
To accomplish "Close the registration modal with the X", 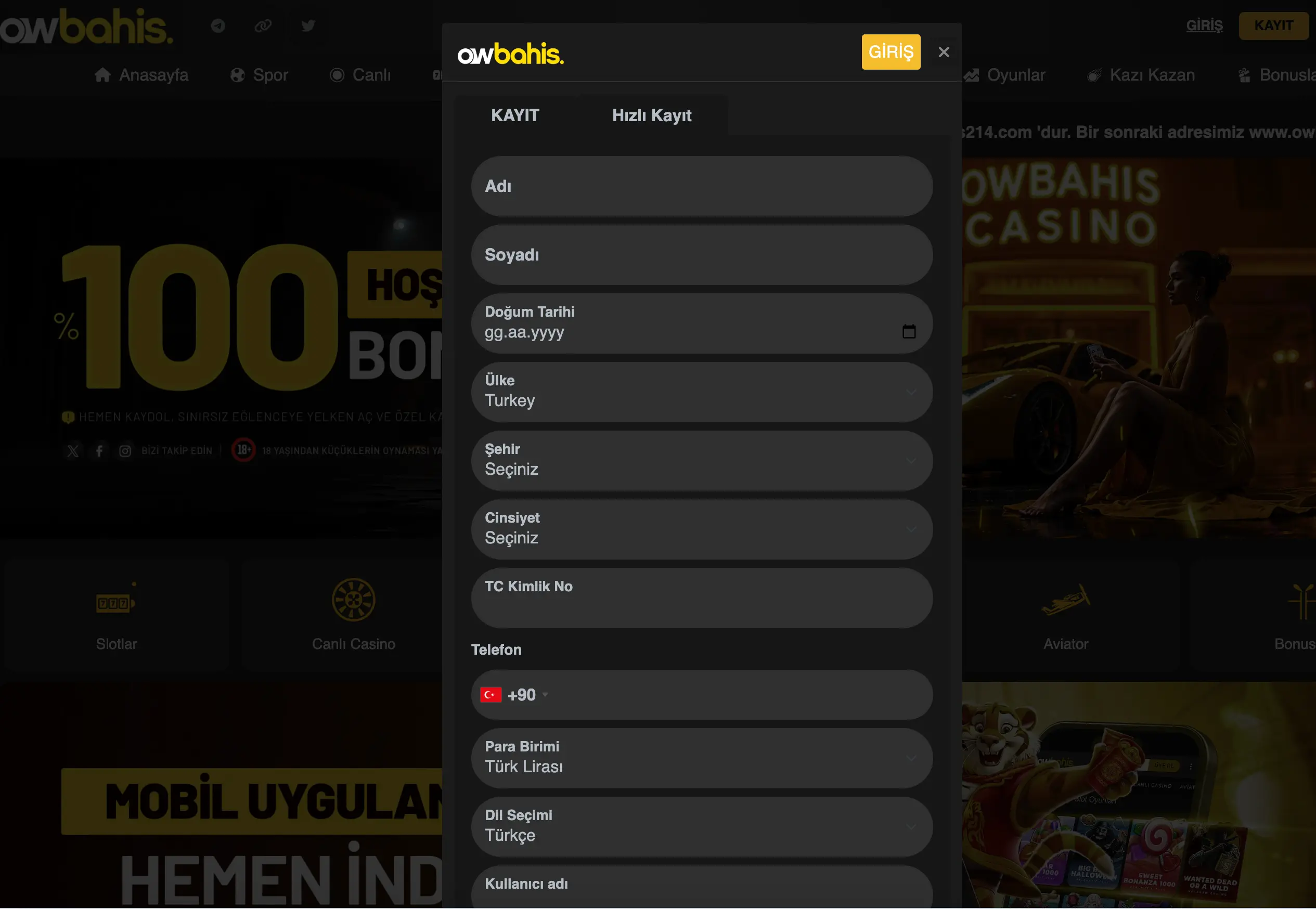I will (x=944, y=52).
